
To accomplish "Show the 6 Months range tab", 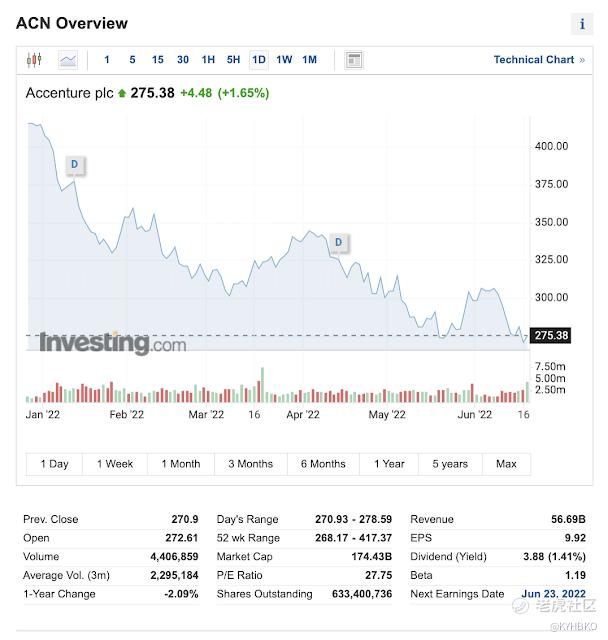I will tap(323, 464).
